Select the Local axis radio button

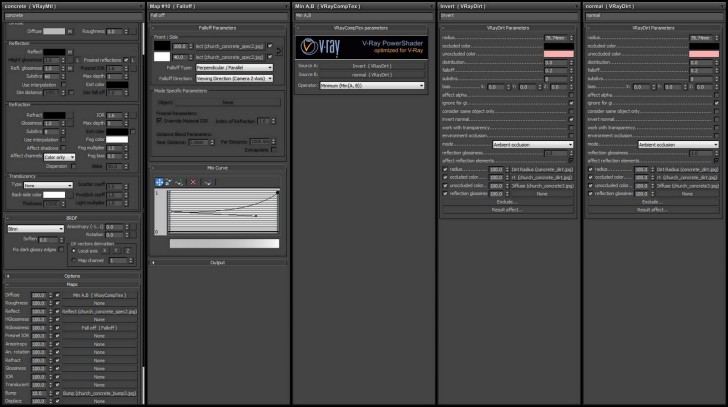[x=74, y=251]
